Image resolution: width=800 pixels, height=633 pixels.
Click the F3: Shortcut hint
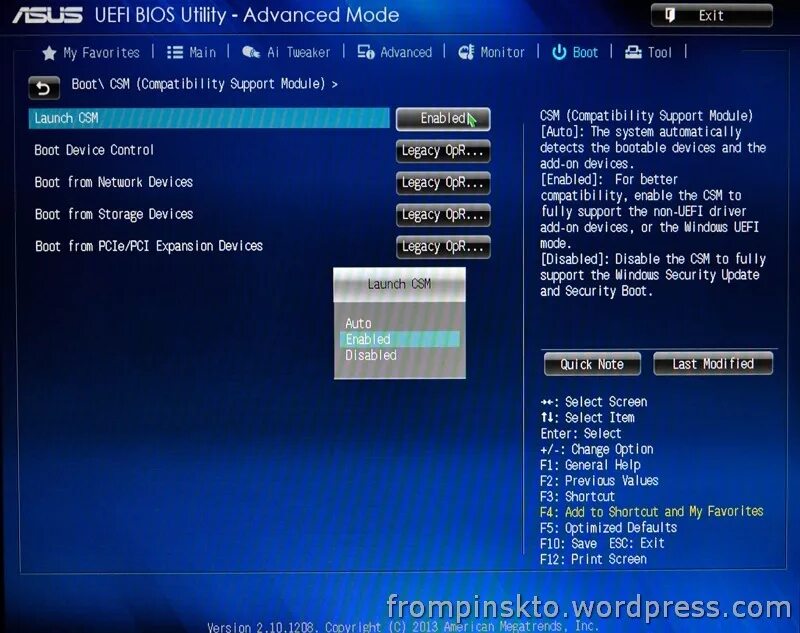click(x=577, y=496)
